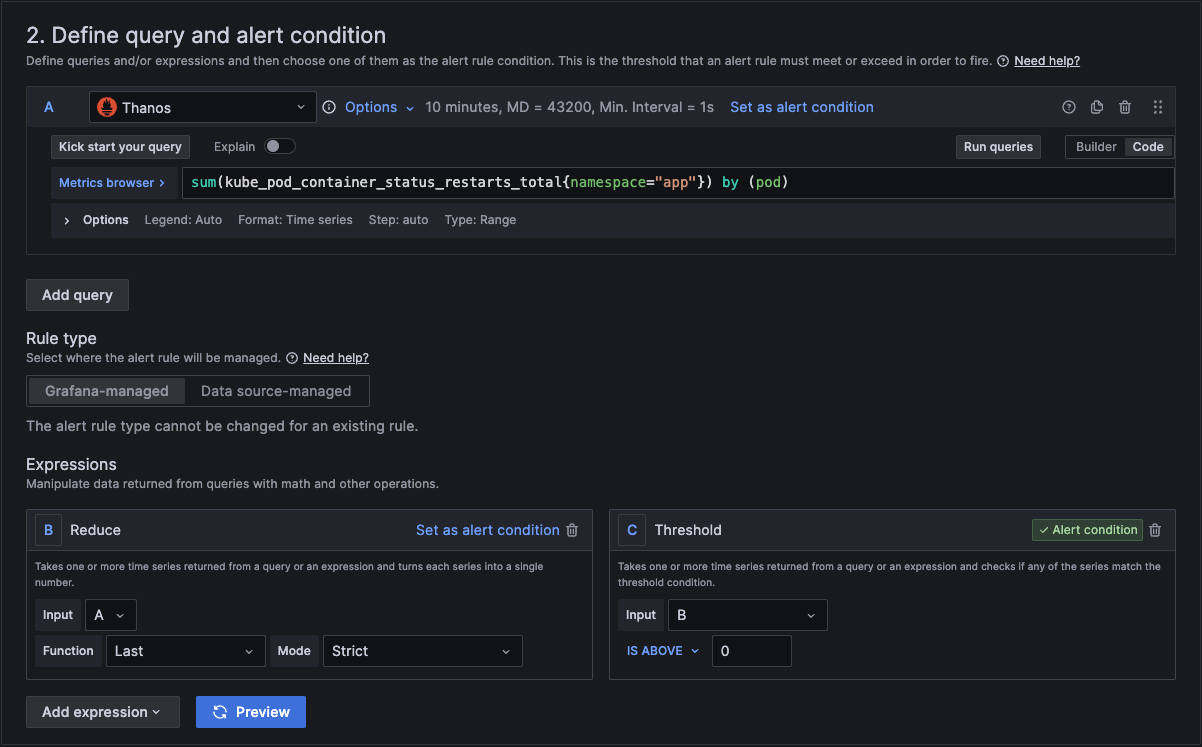This screenshot has height=747, width=1202.
Task: Click the info icon next to Options
Action: click(x=328, y=106)
